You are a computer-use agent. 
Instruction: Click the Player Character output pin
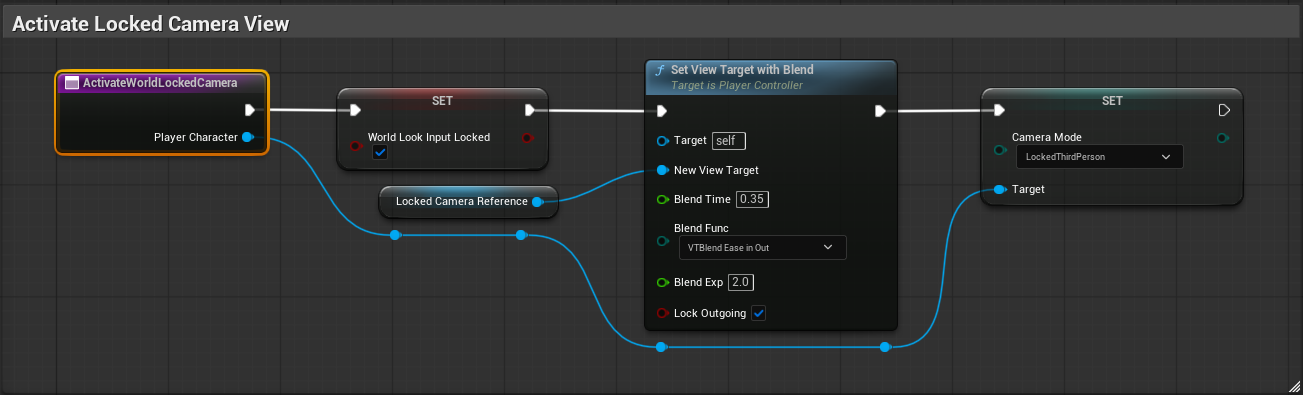[247, 137]
